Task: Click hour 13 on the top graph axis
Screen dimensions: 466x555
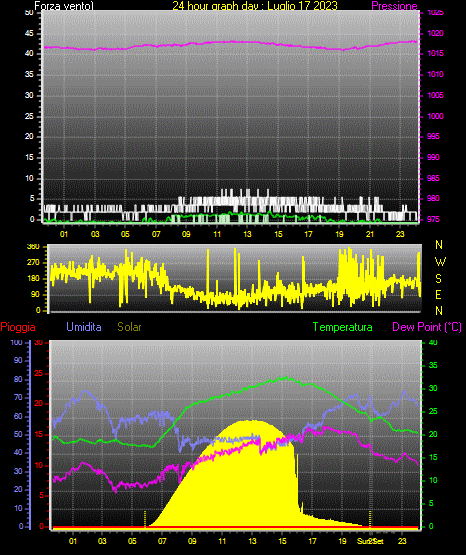Action: [x=247, y=234]
